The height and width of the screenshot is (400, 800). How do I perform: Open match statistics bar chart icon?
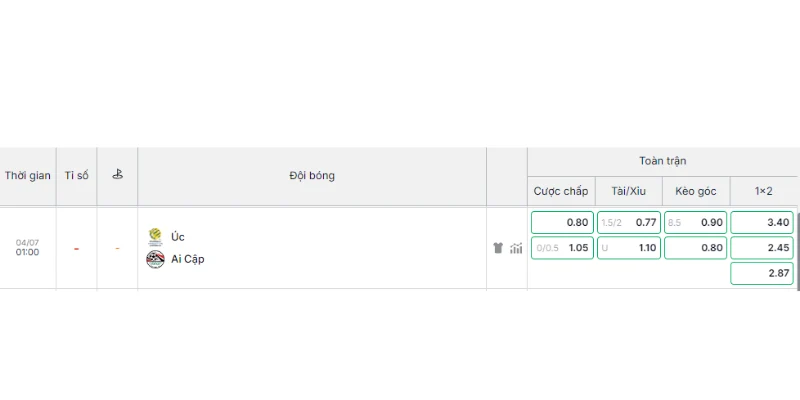(x=516, y=248)
